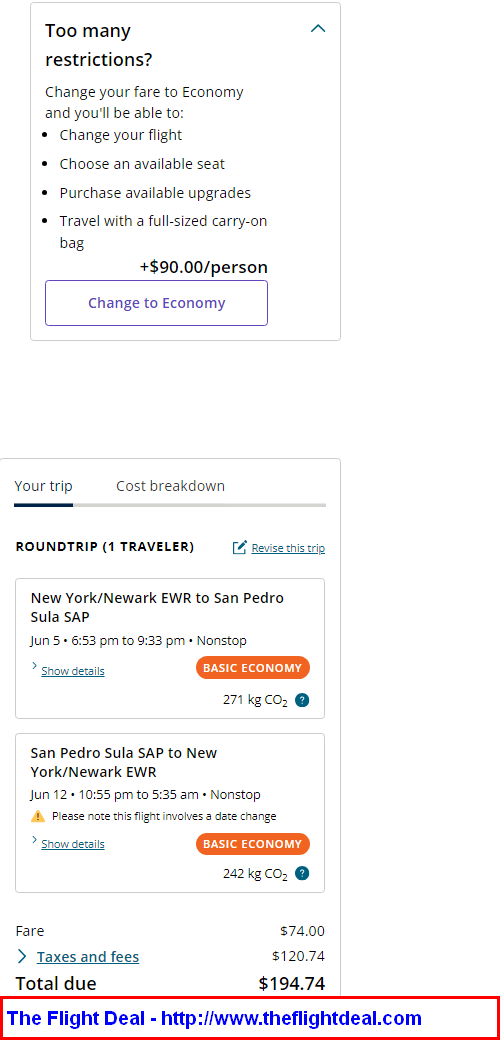Click the date change warning triangle icon
Screen dimensions: 500x1040
click(x=38, y=816)
